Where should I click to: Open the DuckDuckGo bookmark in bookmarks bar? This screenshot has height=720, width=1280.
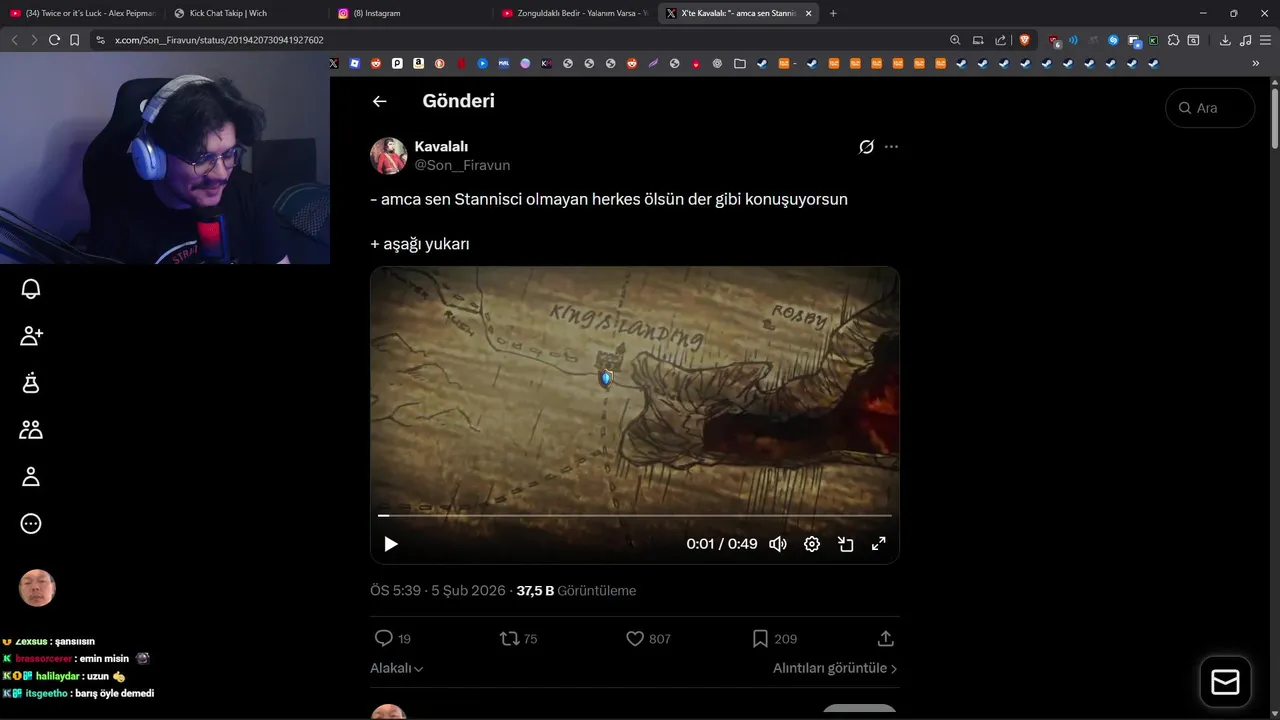click(439, 63)
